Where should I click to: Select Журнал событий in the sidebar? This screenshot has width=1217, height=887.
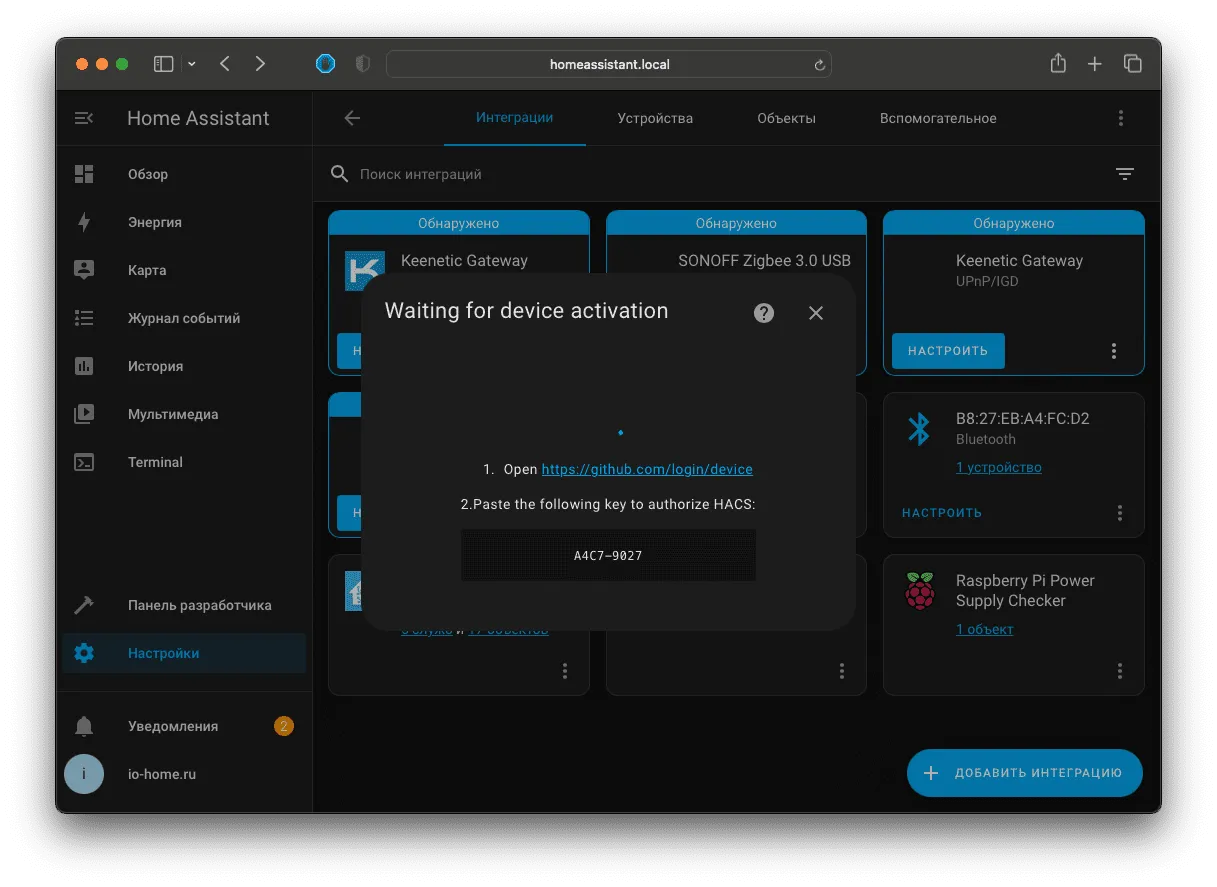pos(184,318)
